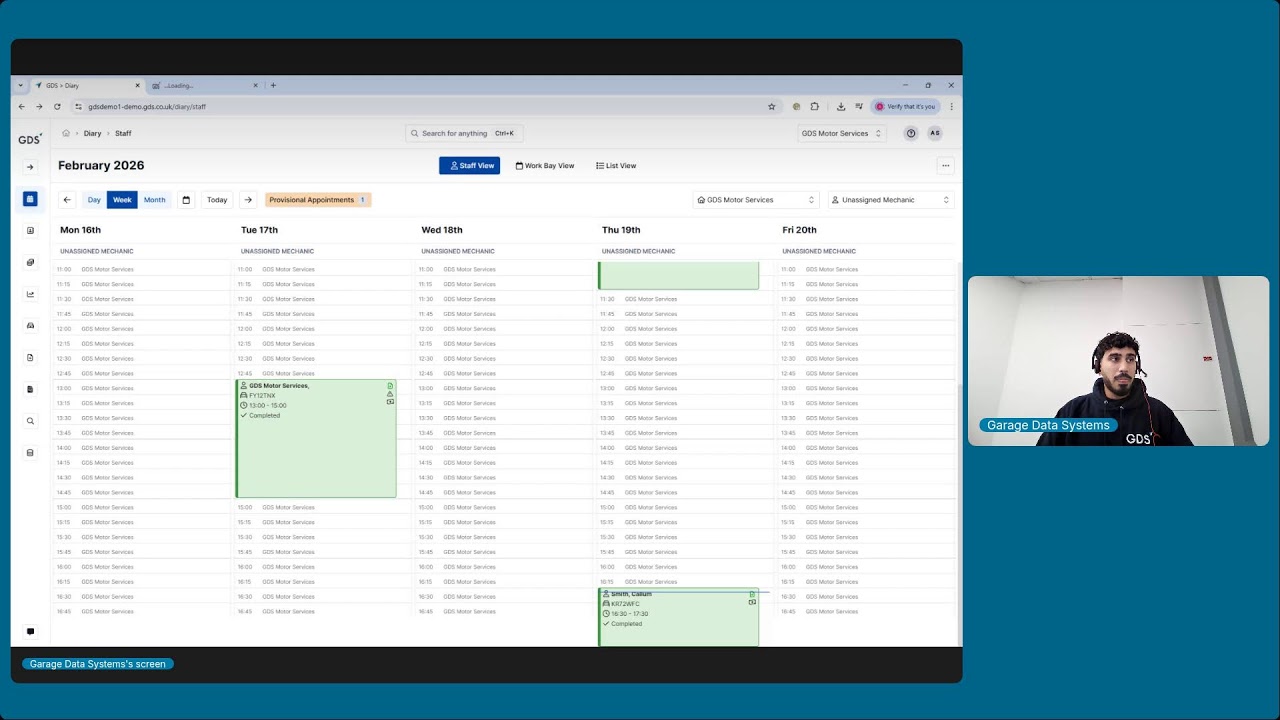1280x720 pixels.
Task: Click the Mon 16th column header
Action: click(80, 230)
